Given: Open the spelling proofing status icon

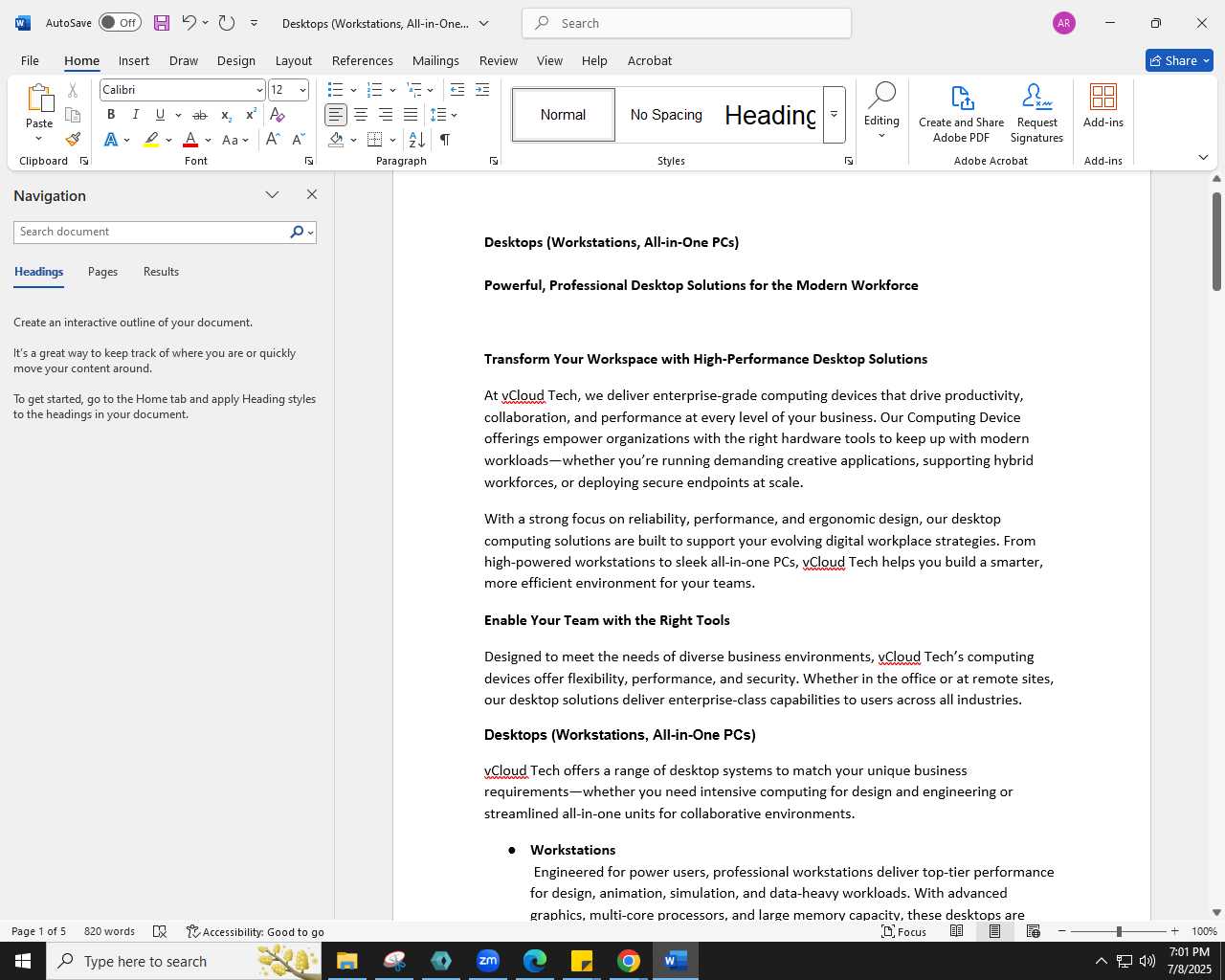Looking at the screenshot, I should coord(160,931).
